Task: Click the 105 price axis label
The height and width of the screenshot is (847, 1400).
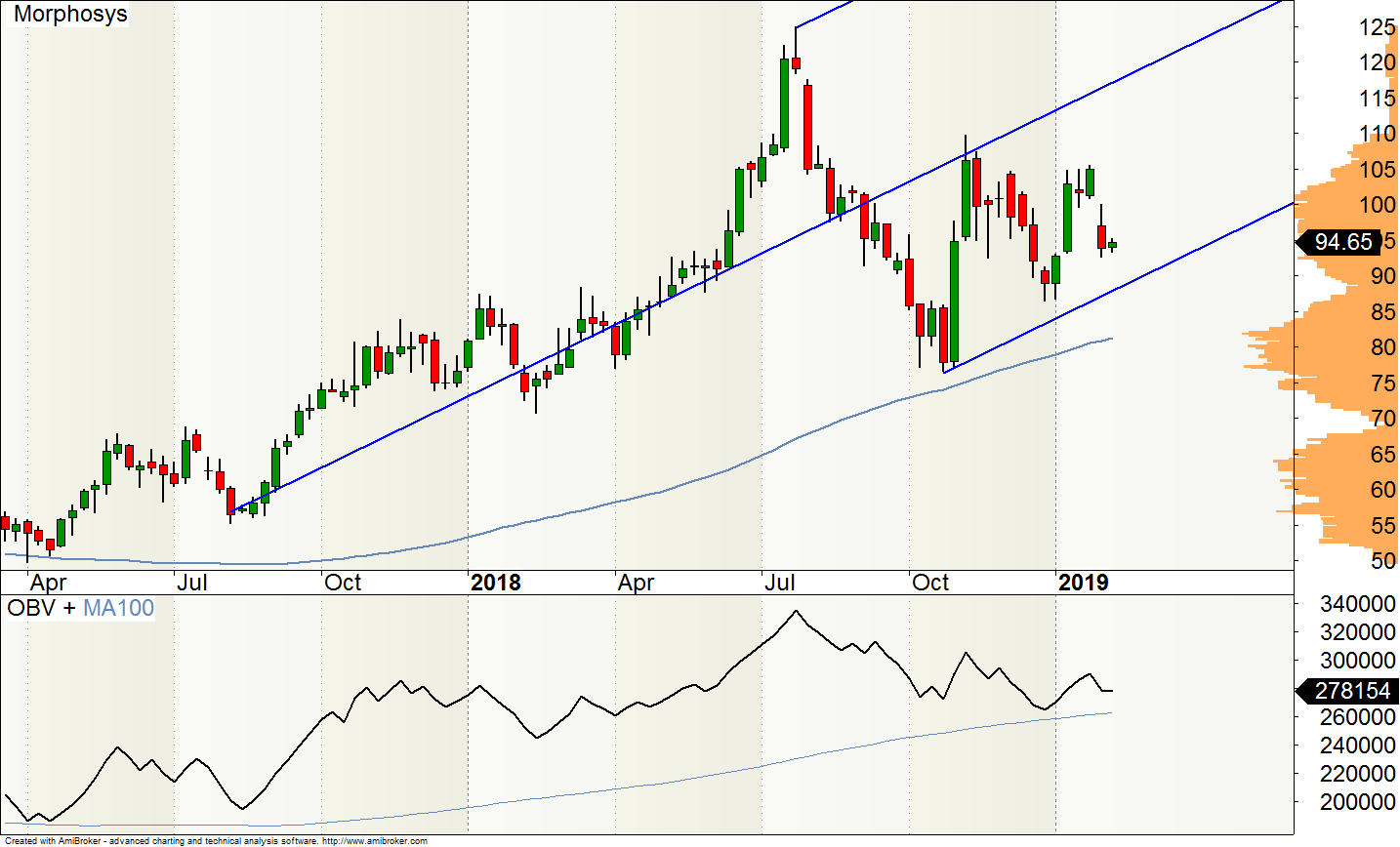Action: (1377, 170)
